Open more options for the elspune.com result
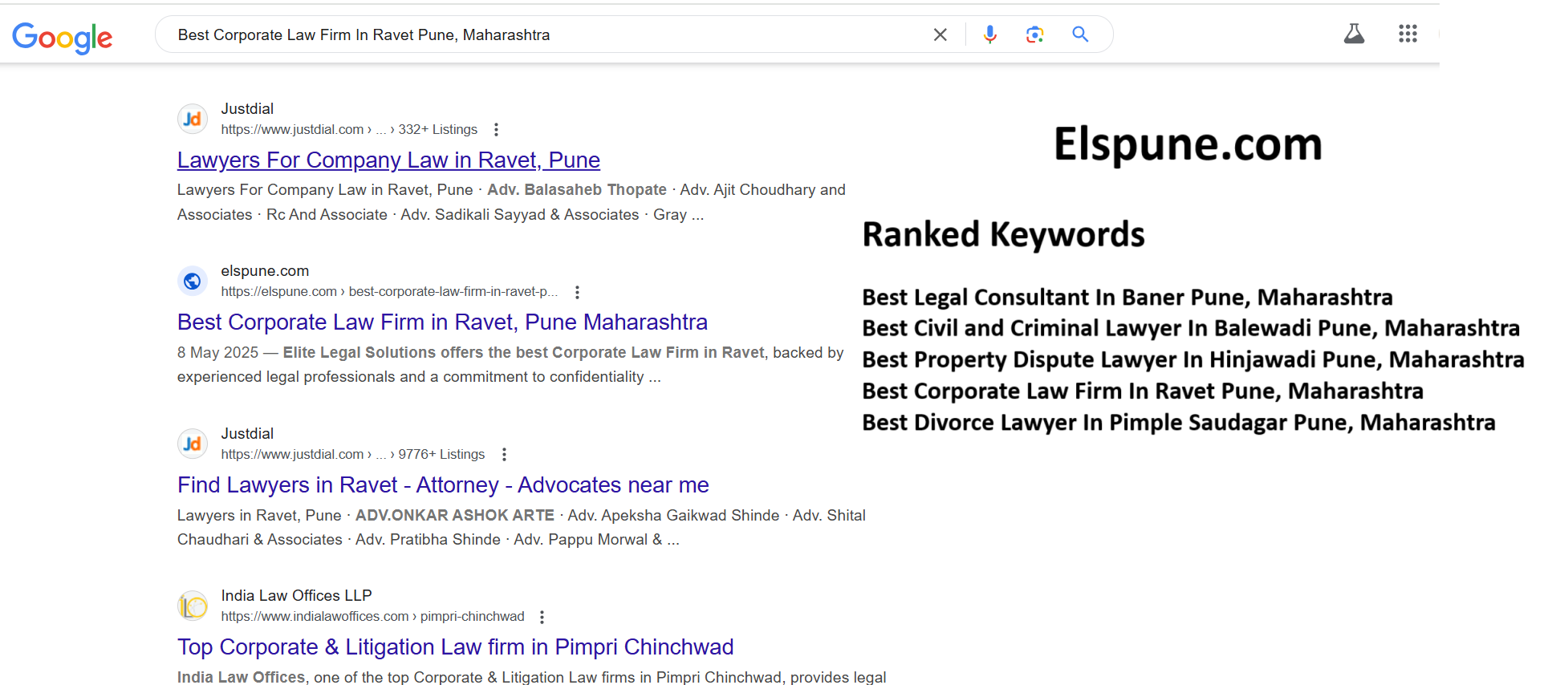Viewport: 1568px width, 685px height. click(x=577, y=292)
